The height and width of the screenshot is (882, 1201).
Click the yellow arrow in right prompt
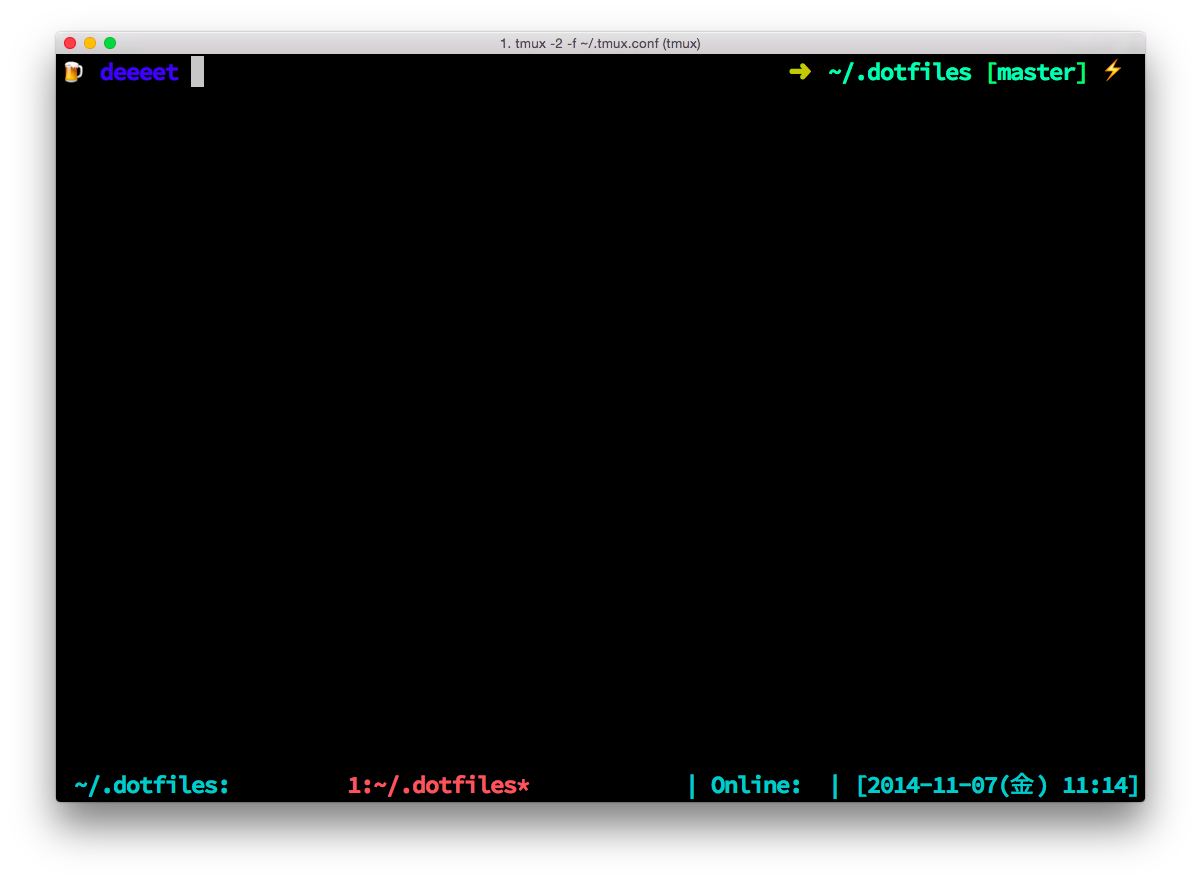point(799,72)
